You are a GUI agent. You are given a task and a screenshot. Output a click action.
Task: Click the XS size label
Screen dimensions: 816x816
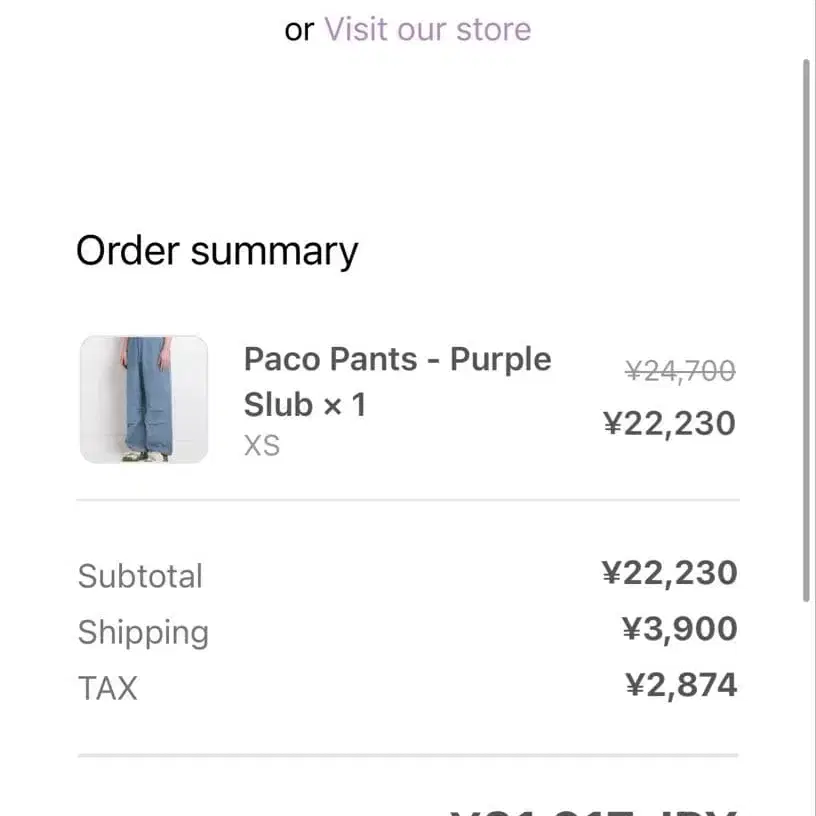click(x=262, y=446)
